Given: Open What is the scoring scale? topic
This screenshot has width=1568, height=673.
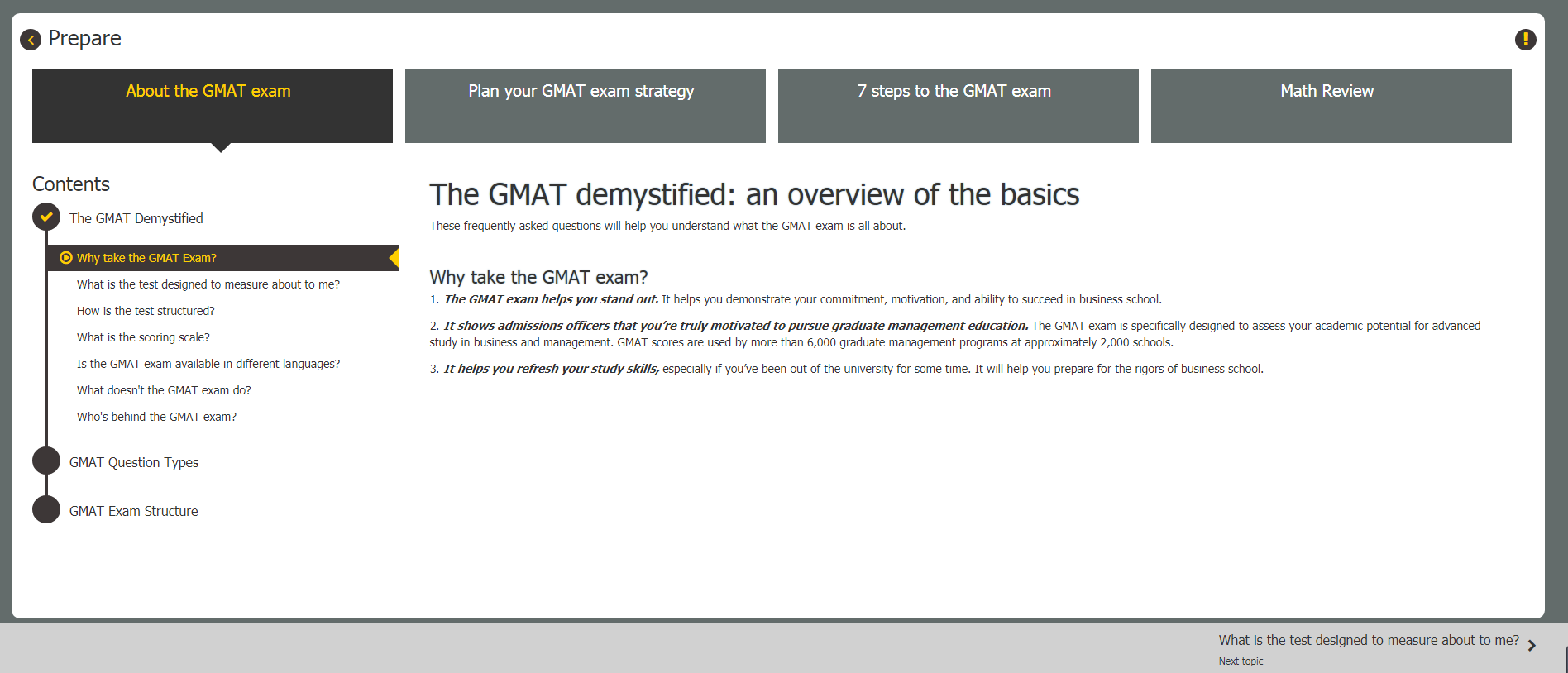Looking at the screenshot, I should pyautogui.click(x=143, y=337).
